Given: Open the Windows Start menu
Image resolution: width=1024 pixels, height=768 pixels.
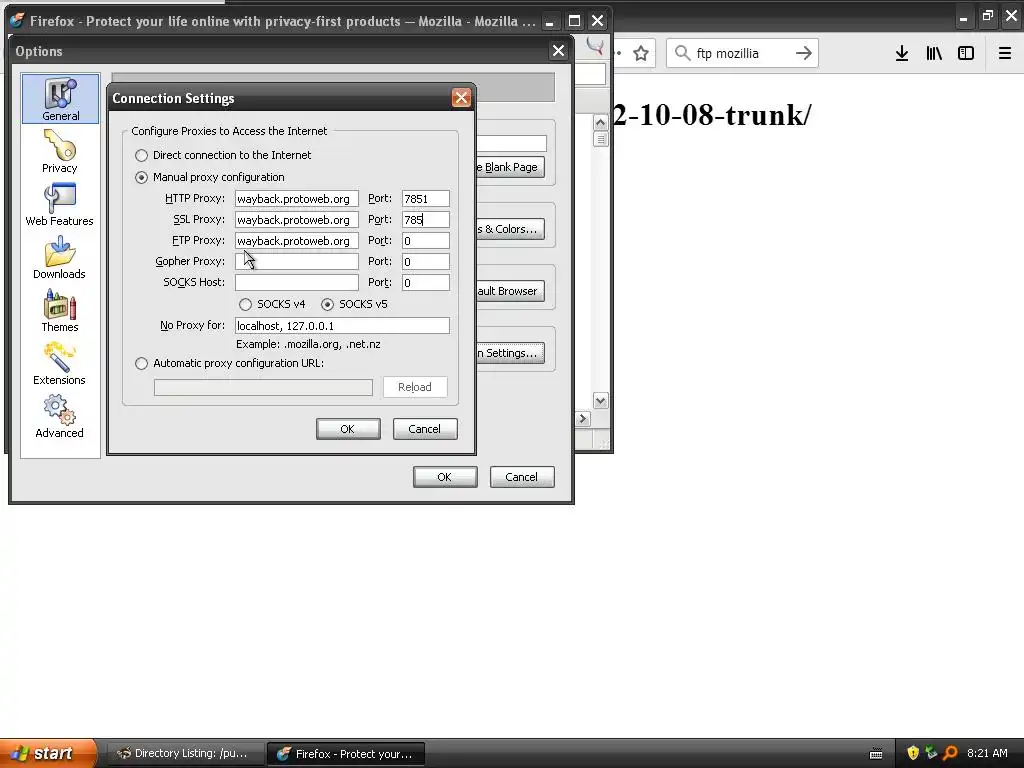Looking at the screenshot, I should 48,753.
